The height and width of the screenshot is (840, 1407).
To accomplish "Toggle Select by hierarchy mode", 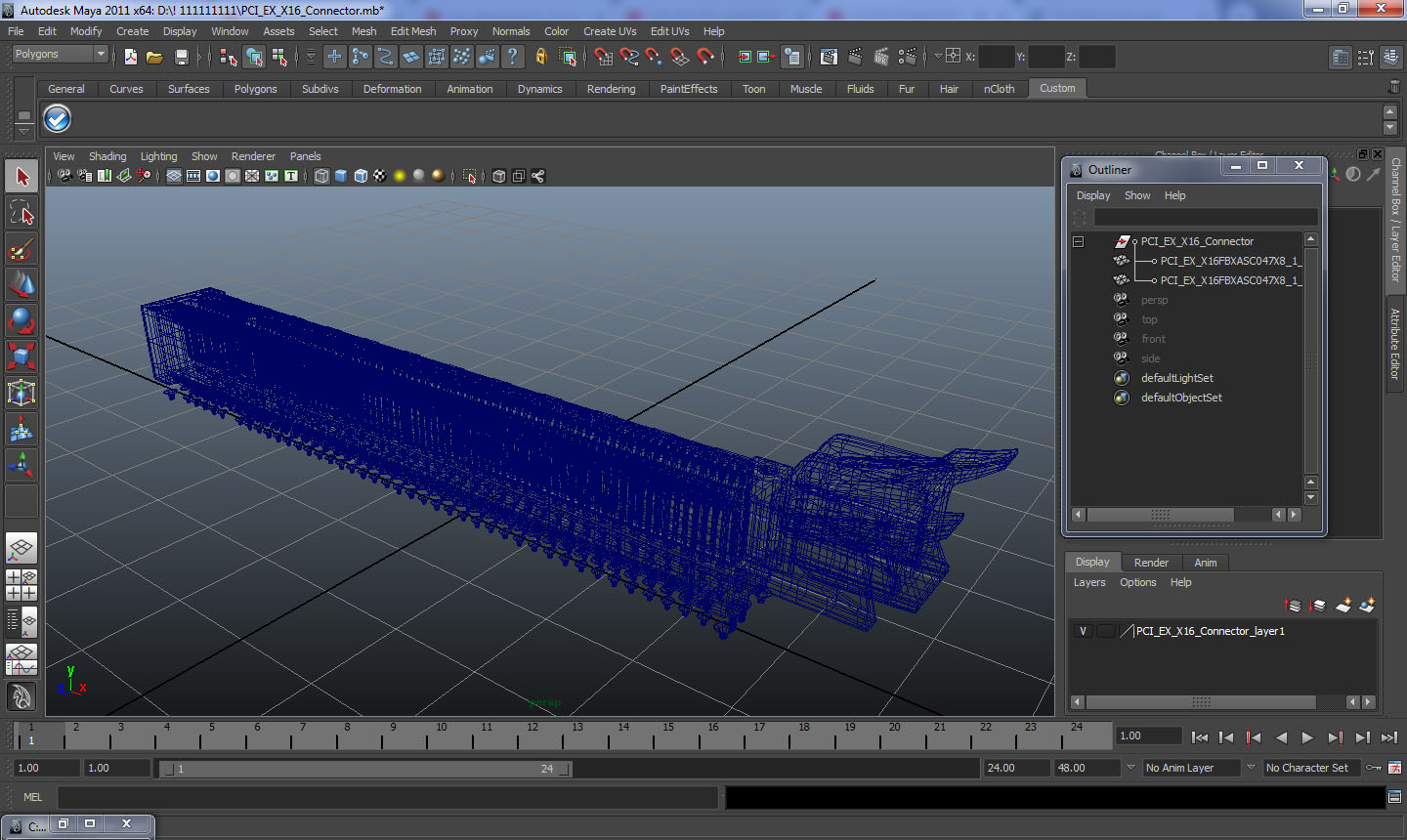I will [x=228, y=57].
